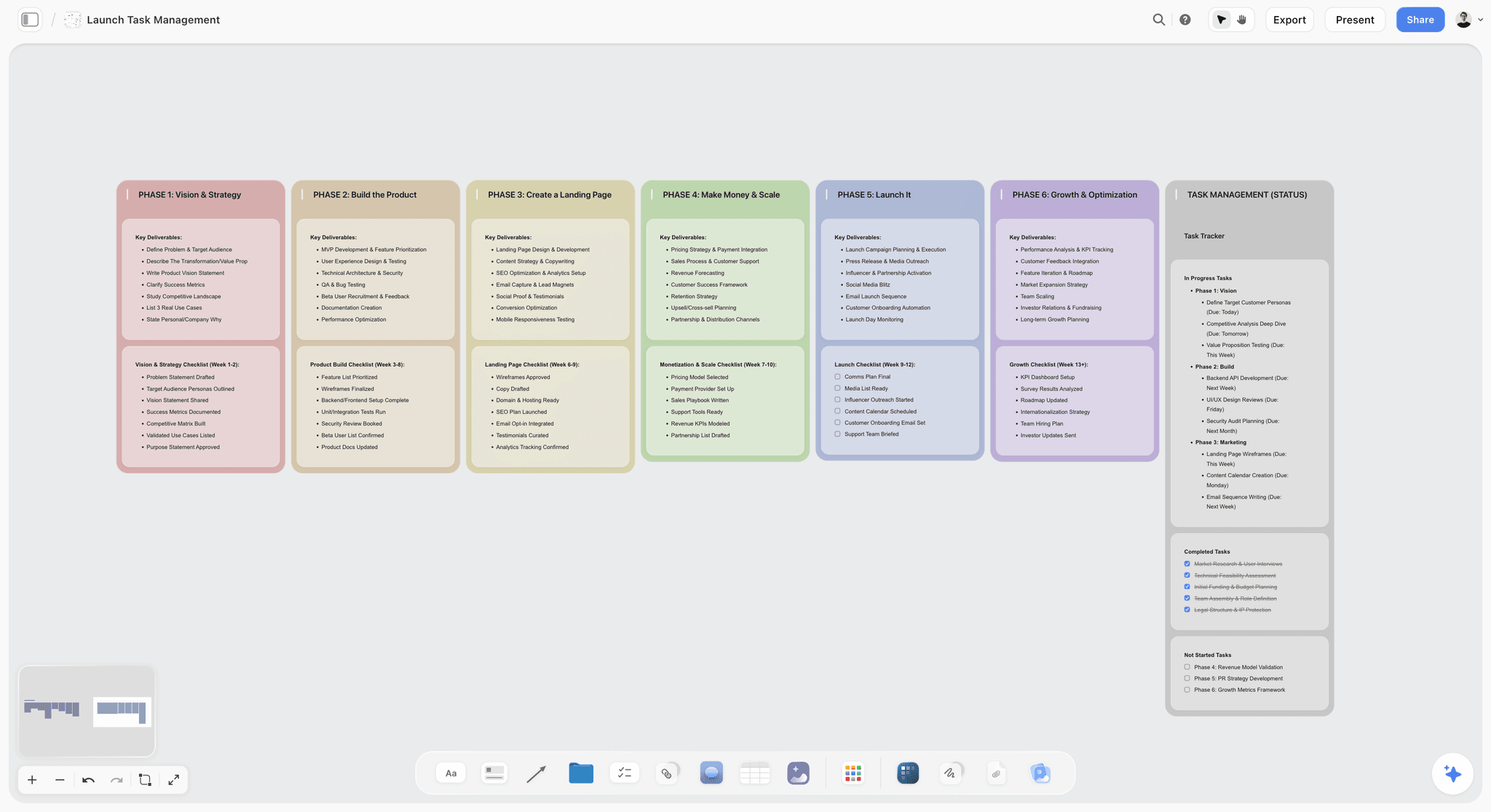This screenshot has height=812, width=1491.
Task: Open the help question mark
Action: (1185, 20)
